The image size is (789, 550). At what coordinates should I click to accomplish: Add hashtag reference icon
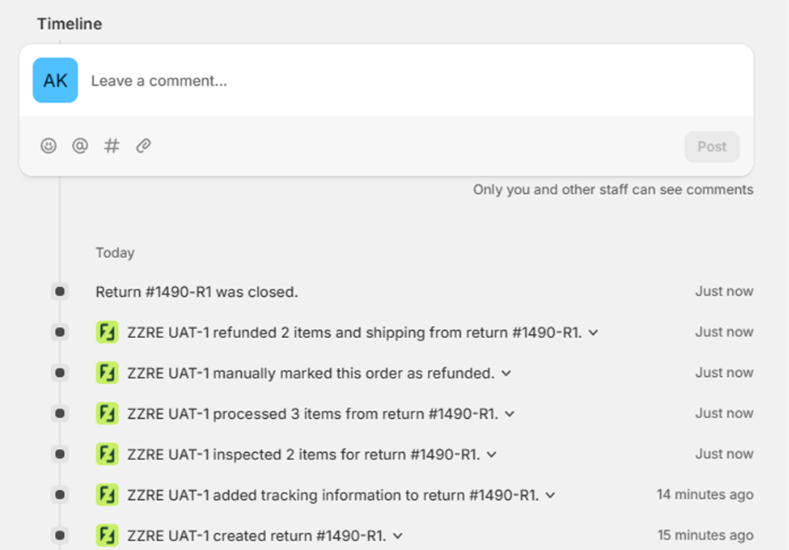(x=112, y=146)
